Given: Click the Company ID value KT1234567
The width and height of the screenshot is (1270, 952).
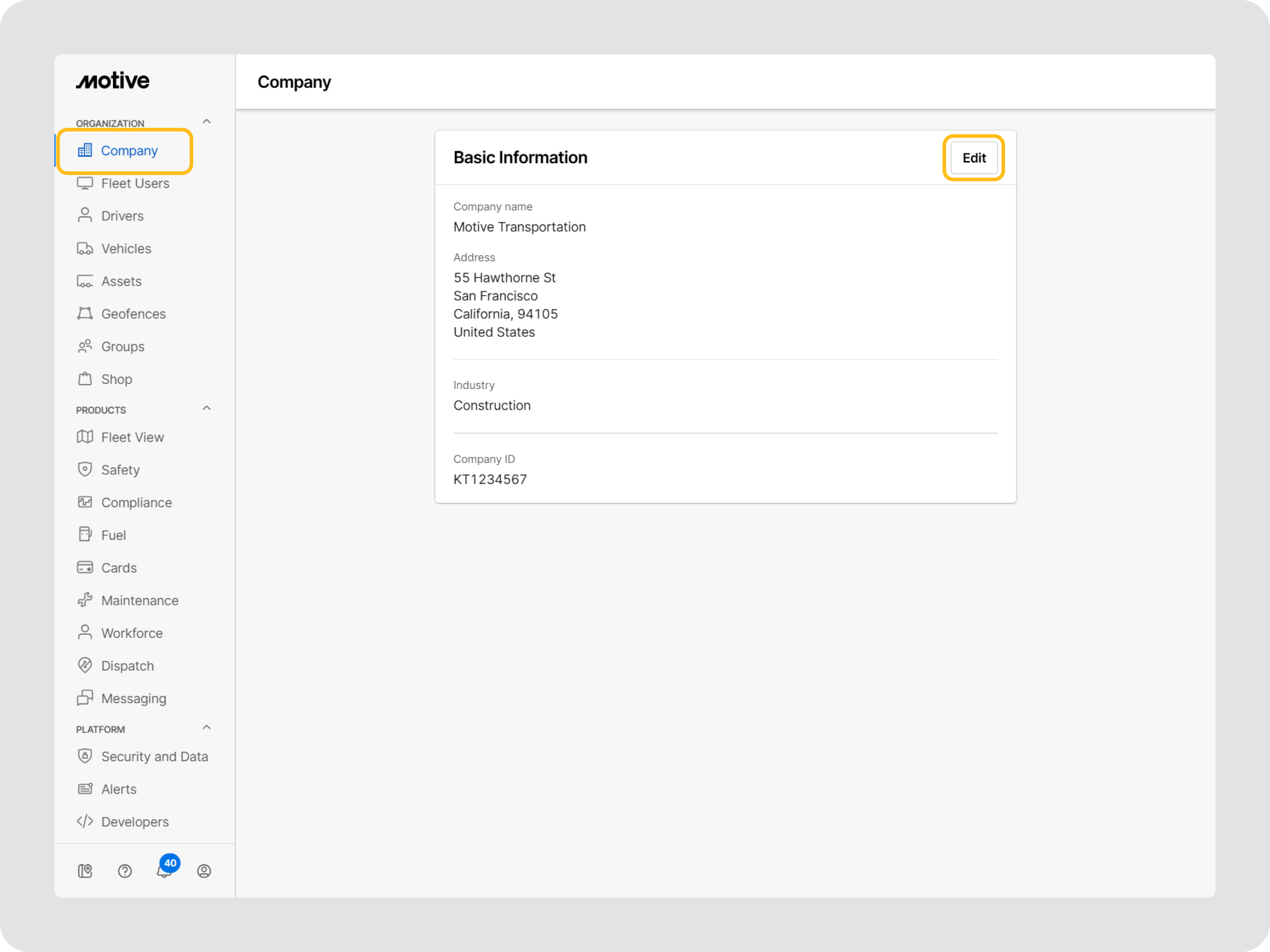Looking at the screenshot, I should 490,479.
